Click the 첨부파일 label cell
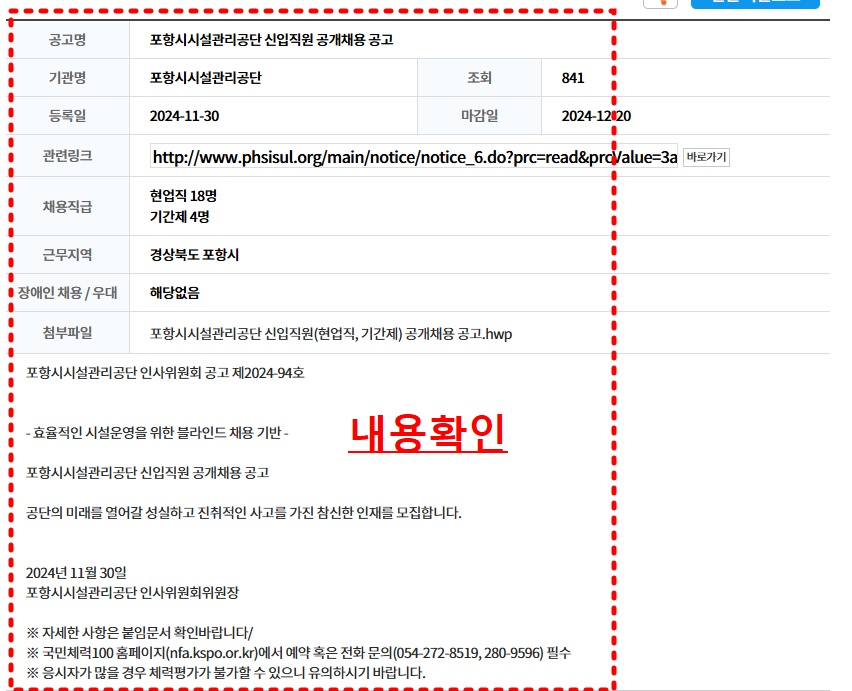This screenshot has height=691, width=852. [x=68, y=332]
